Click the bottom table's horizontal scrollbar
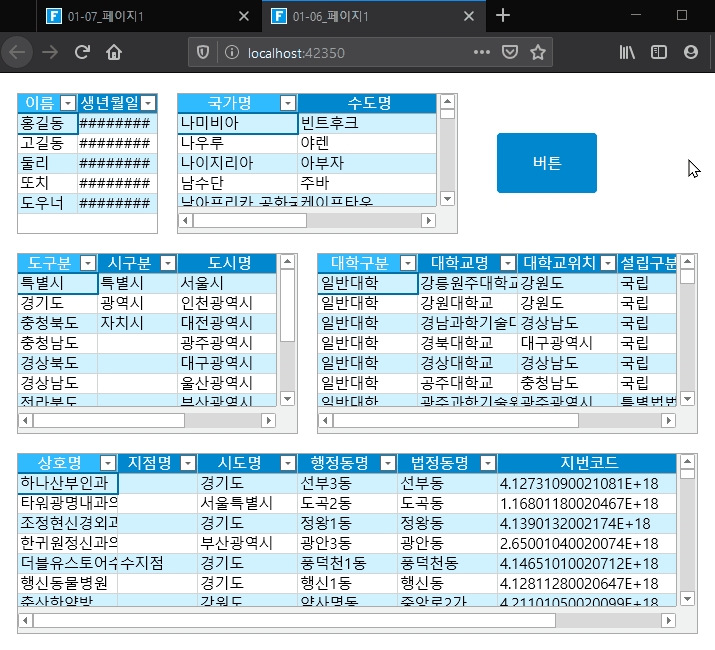 coord(300,621)
